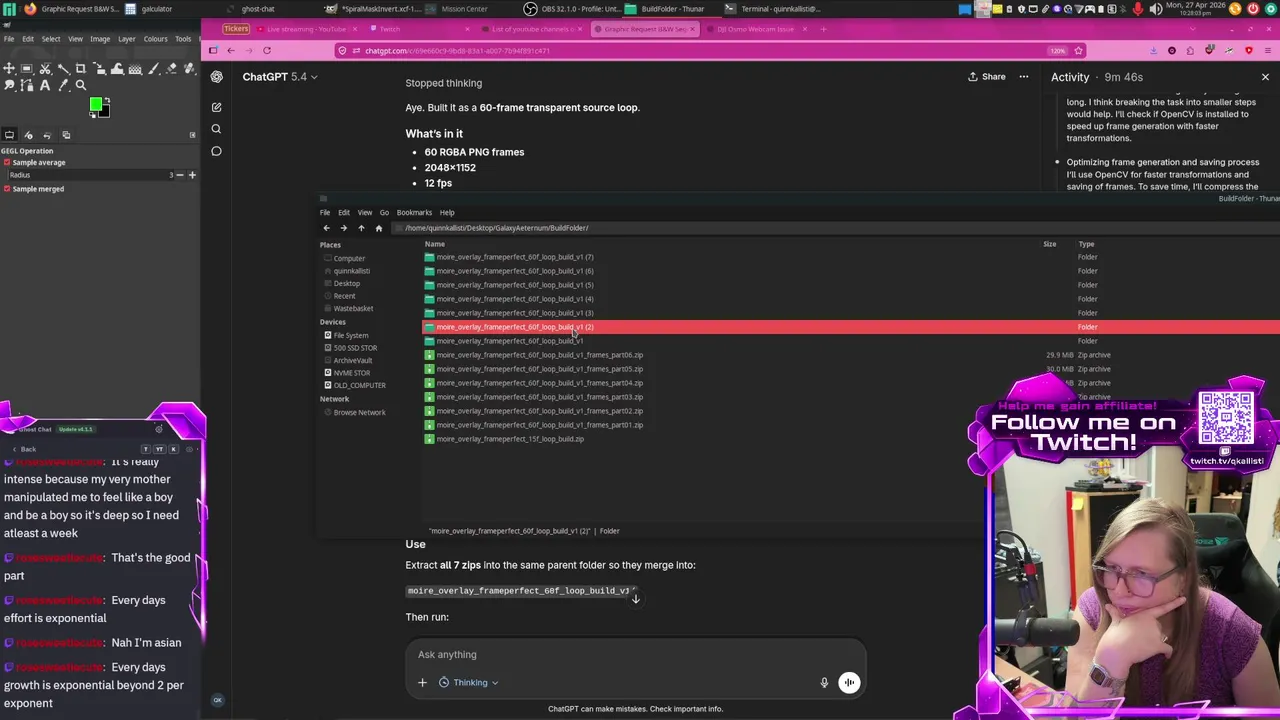
Task: Select the GIMP Colour Picker tool
Action: (63, 85)
